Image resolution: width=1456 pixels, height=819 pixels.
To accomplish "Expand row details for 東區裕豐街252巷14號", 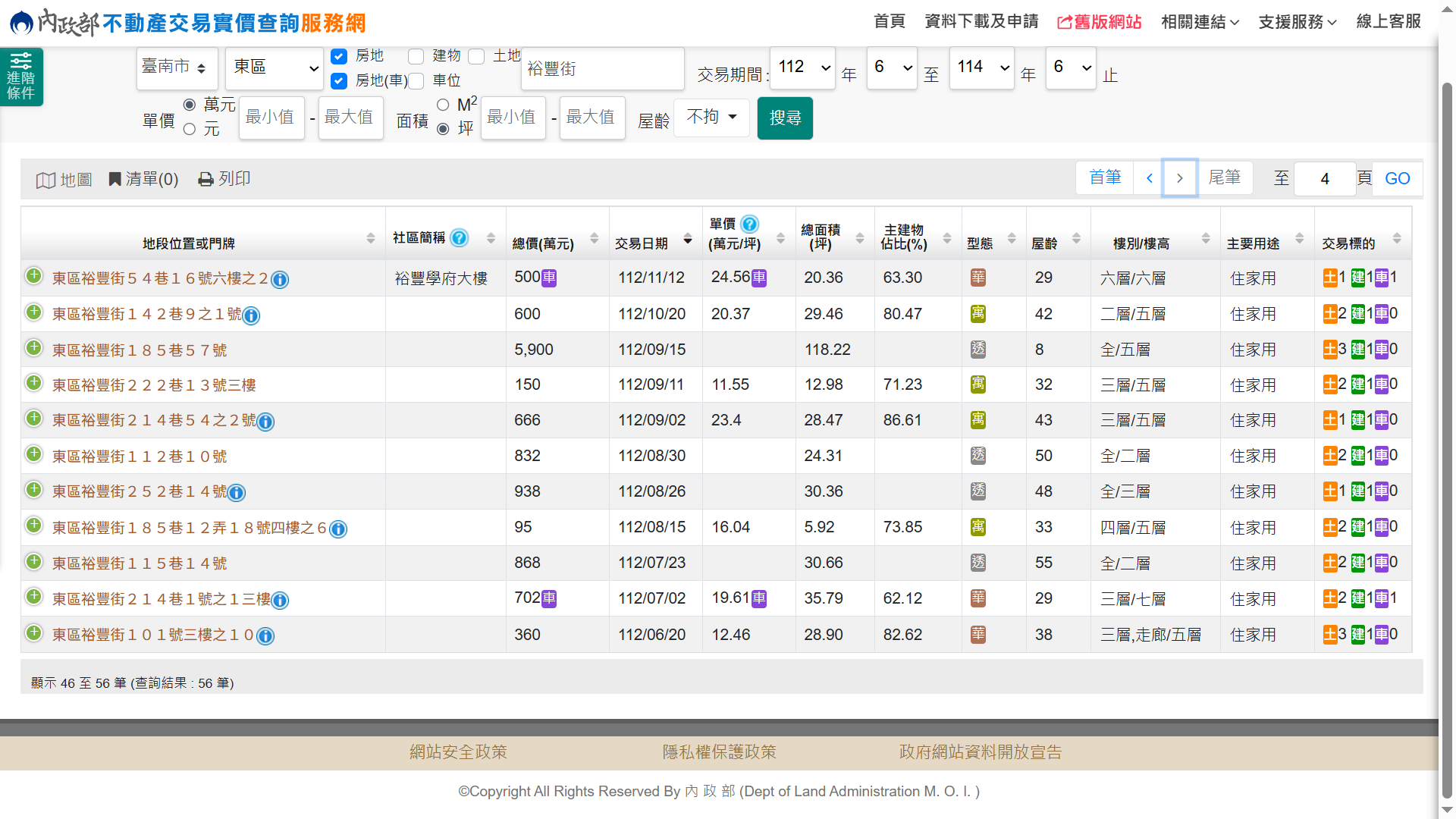I will (x=33, y=489).
